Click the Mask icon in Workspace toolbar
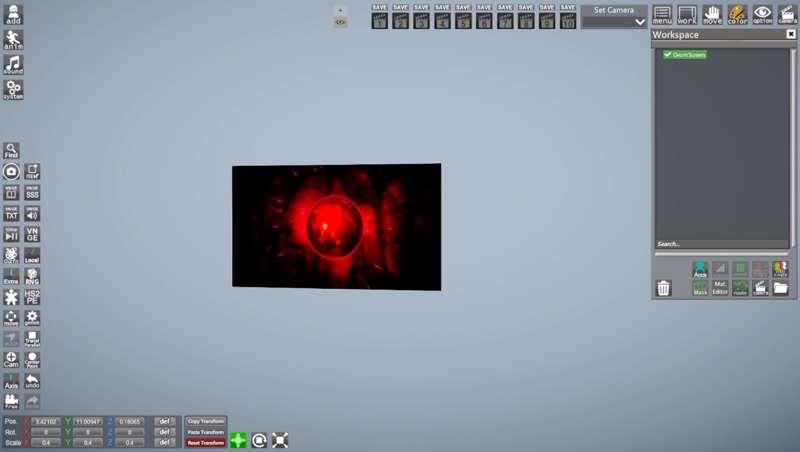 click(x=700, y=288)
